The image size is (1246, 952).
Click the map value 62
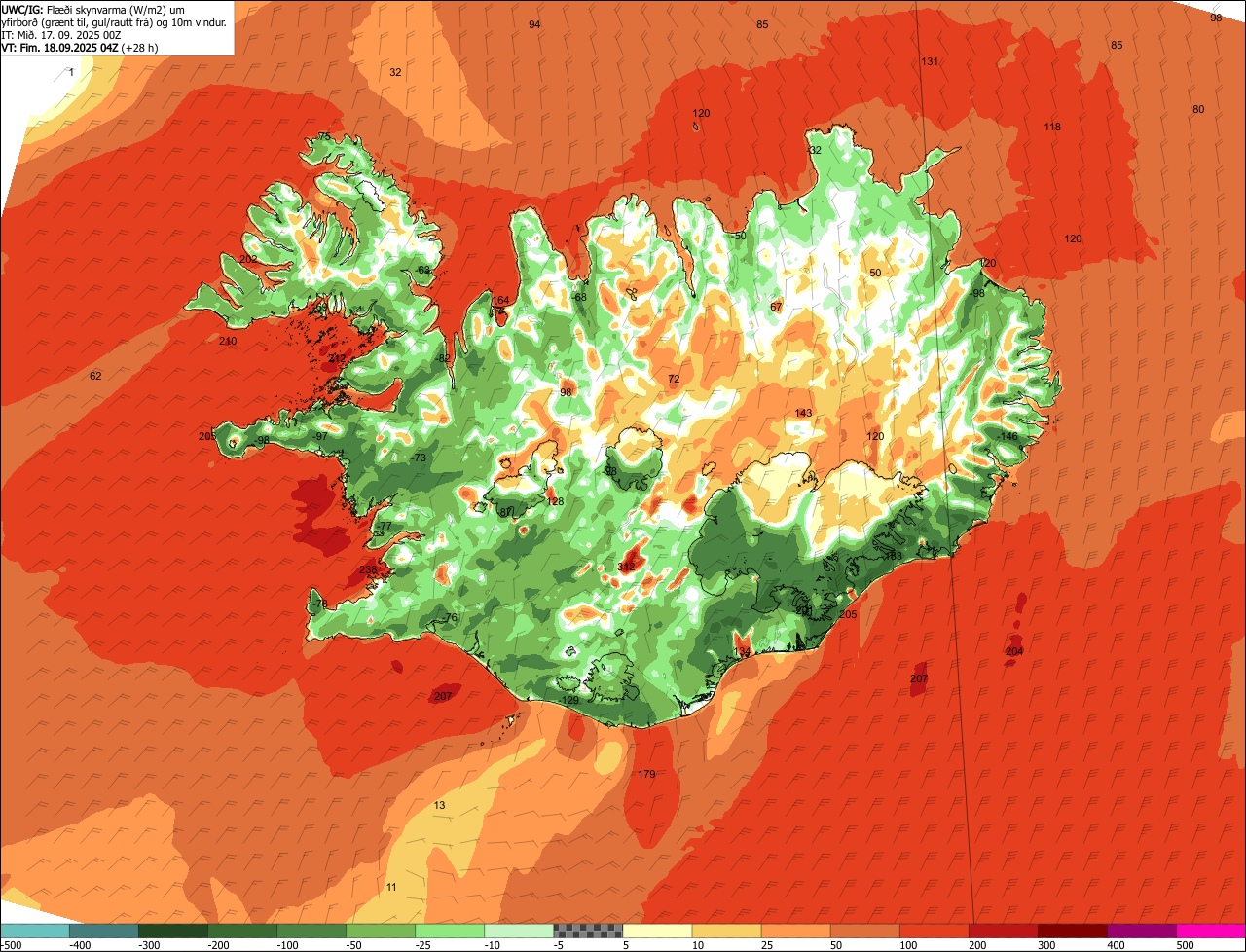(95, 376)
